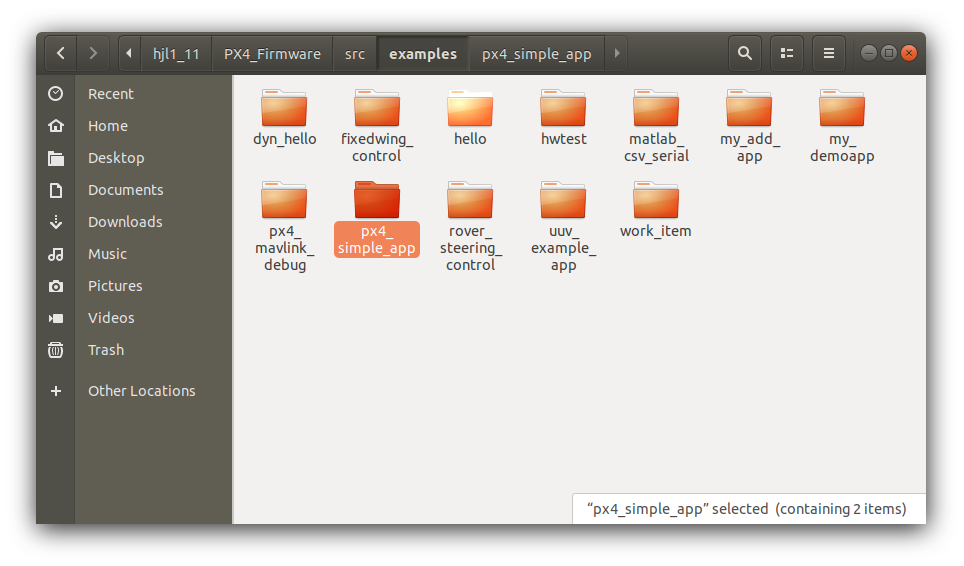
Task: Open Music label in sidebar
Action: pyautogui.click(x=107, y=254)
